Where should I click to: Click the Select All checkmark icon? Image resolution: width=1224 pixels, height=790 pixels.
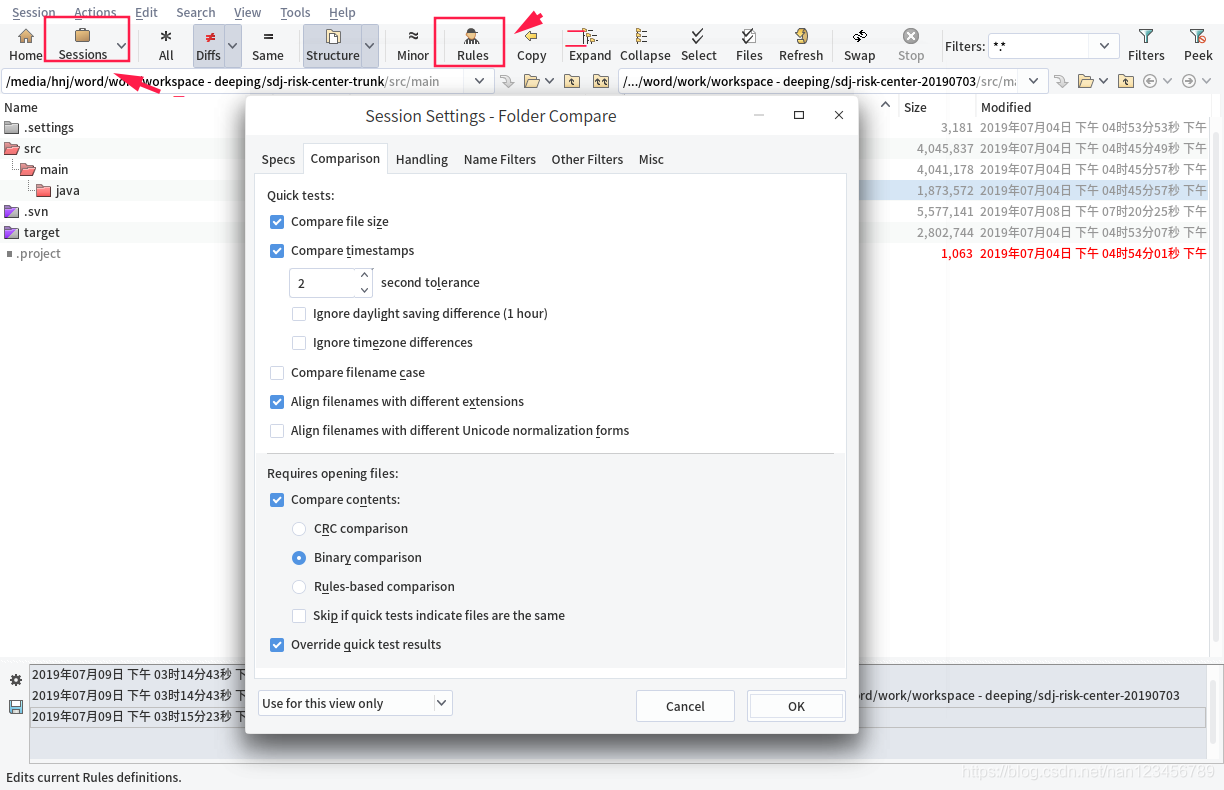698,36
